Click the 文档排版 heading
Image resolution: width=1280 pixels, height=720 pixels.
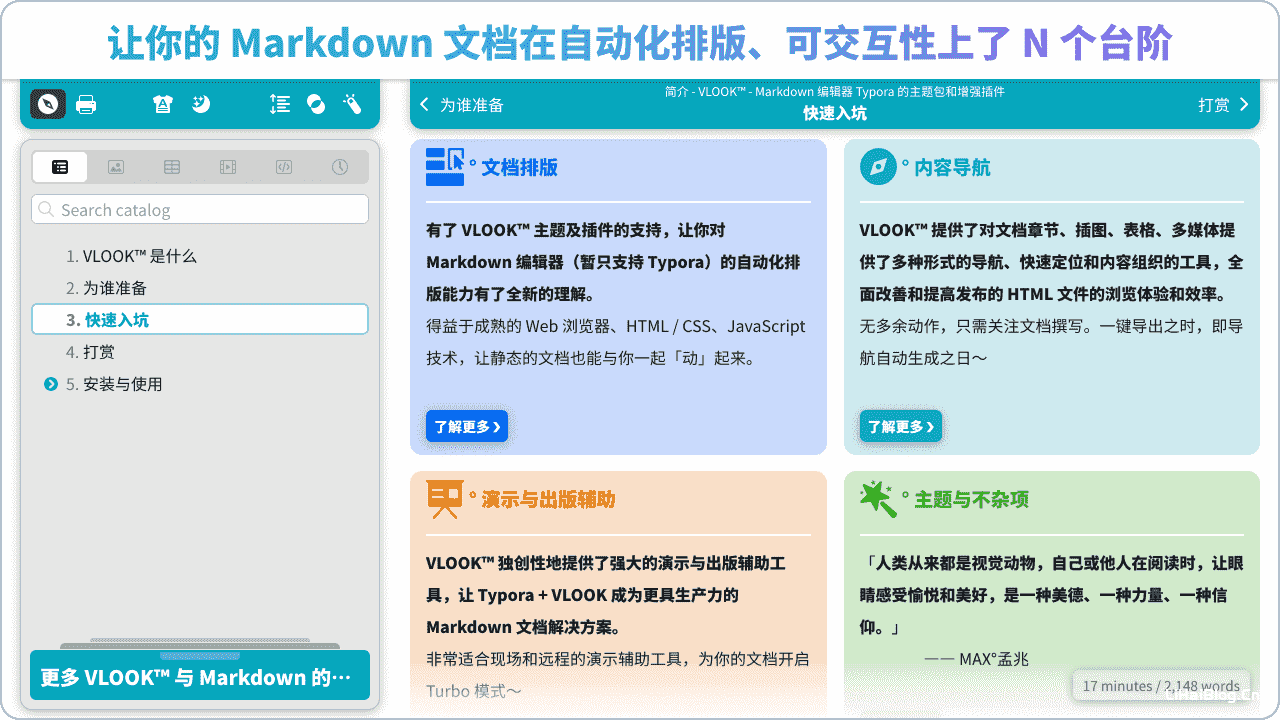click(520, 168)
